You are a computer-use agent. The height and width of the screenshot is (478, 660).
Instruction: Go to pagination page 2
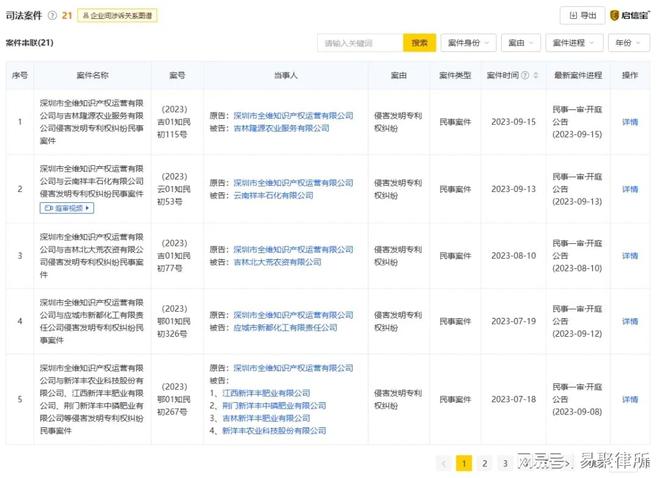coord(484,463)
